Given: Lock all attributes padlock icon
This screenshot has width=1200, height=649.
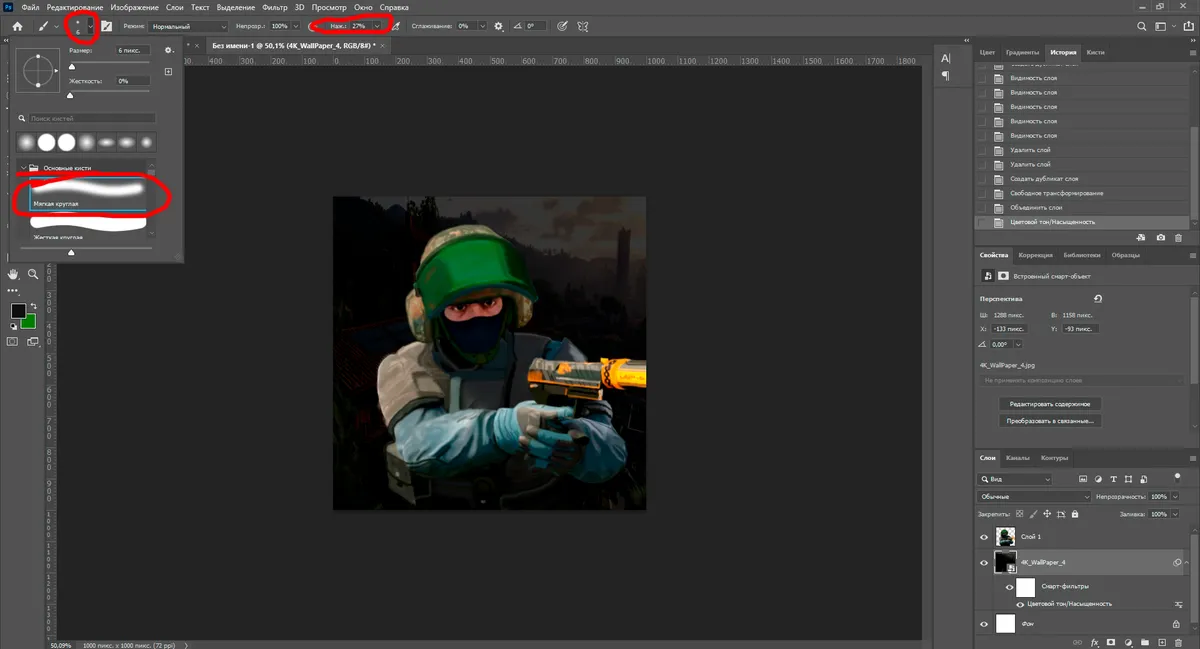Looking at the screenshot, I should point(1075,514).
